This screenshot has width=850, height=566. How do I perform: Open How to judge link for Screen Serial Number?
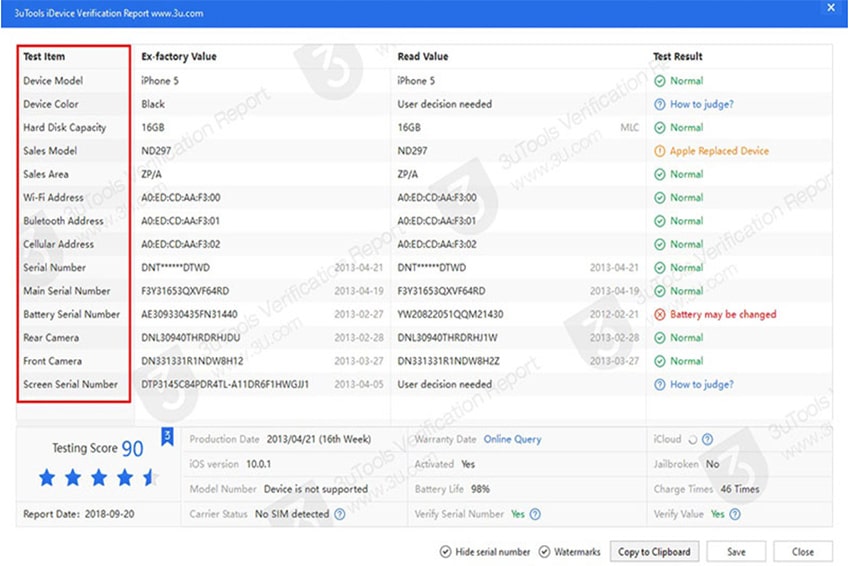point(701,384)
